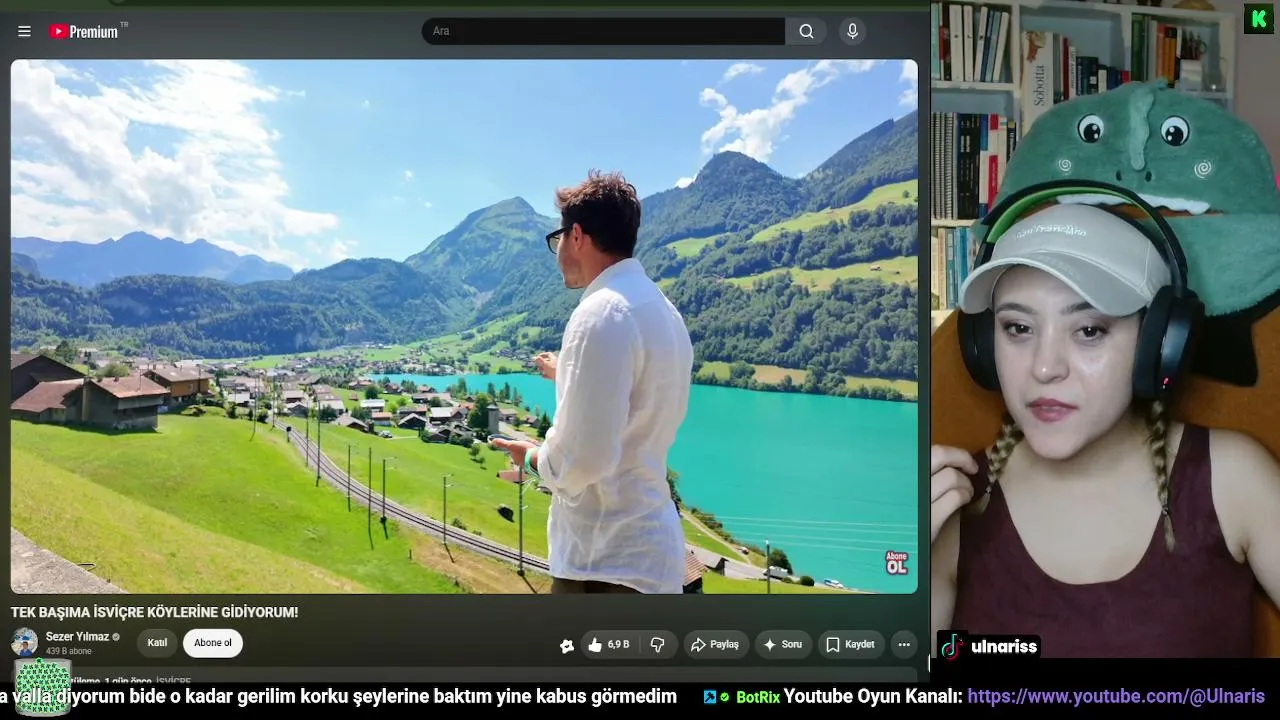Open the video title 'TEK BAŞIMA İSVİÇRE KÖYLERİNE GİDİYORUM!'
This screenshot has width=1280, height=720.
coord(154,612)
